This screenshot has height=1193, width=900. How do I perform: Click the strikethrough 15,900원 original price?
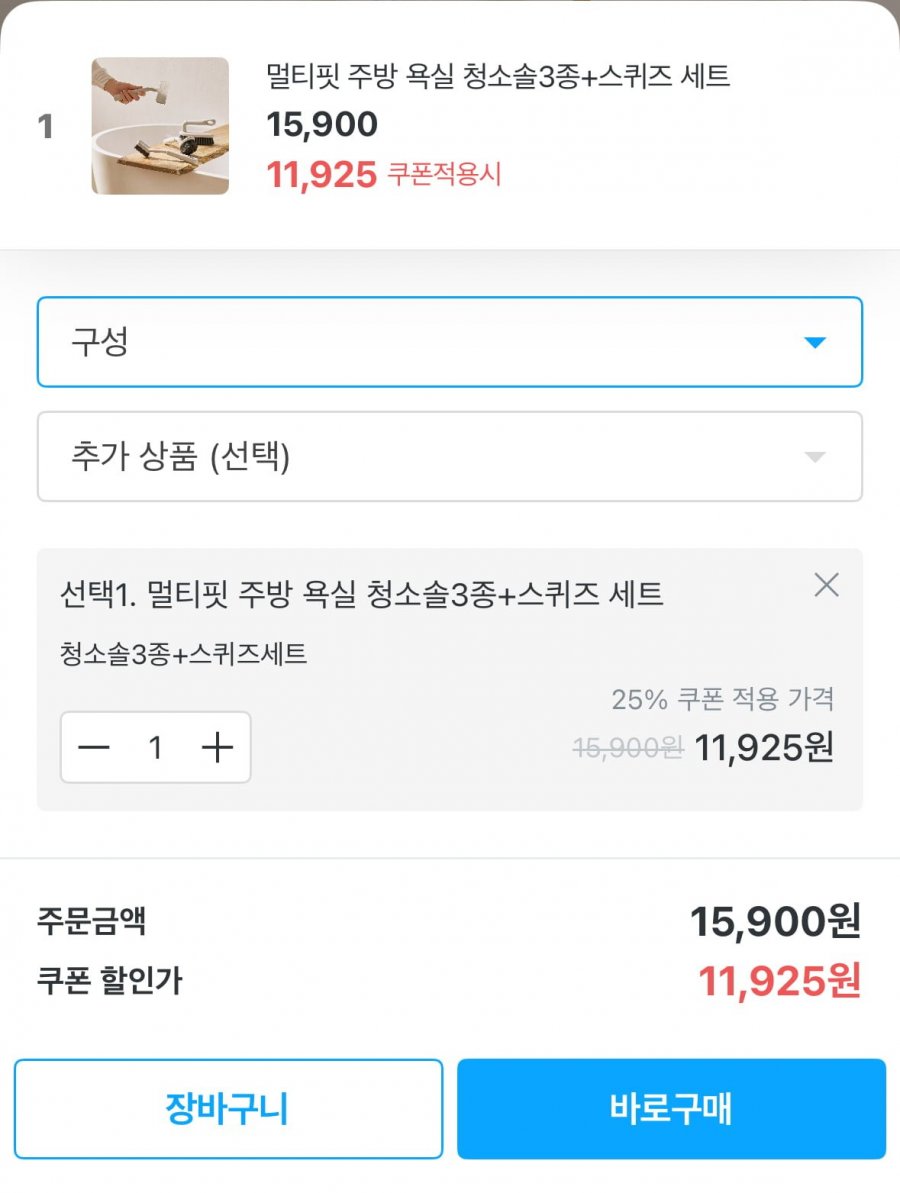tap(628, 748)
